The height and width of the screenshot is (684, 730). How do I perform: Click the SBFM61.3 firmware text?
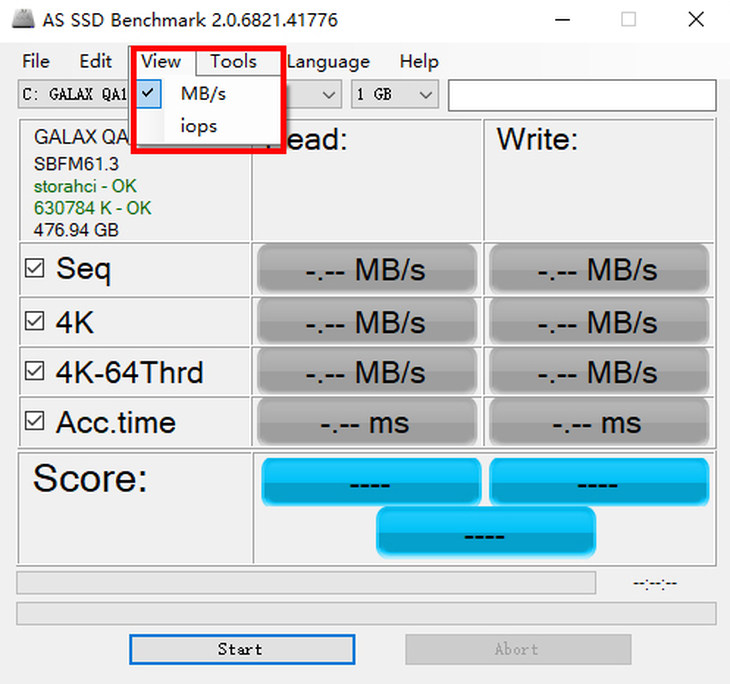coord(76,164)
